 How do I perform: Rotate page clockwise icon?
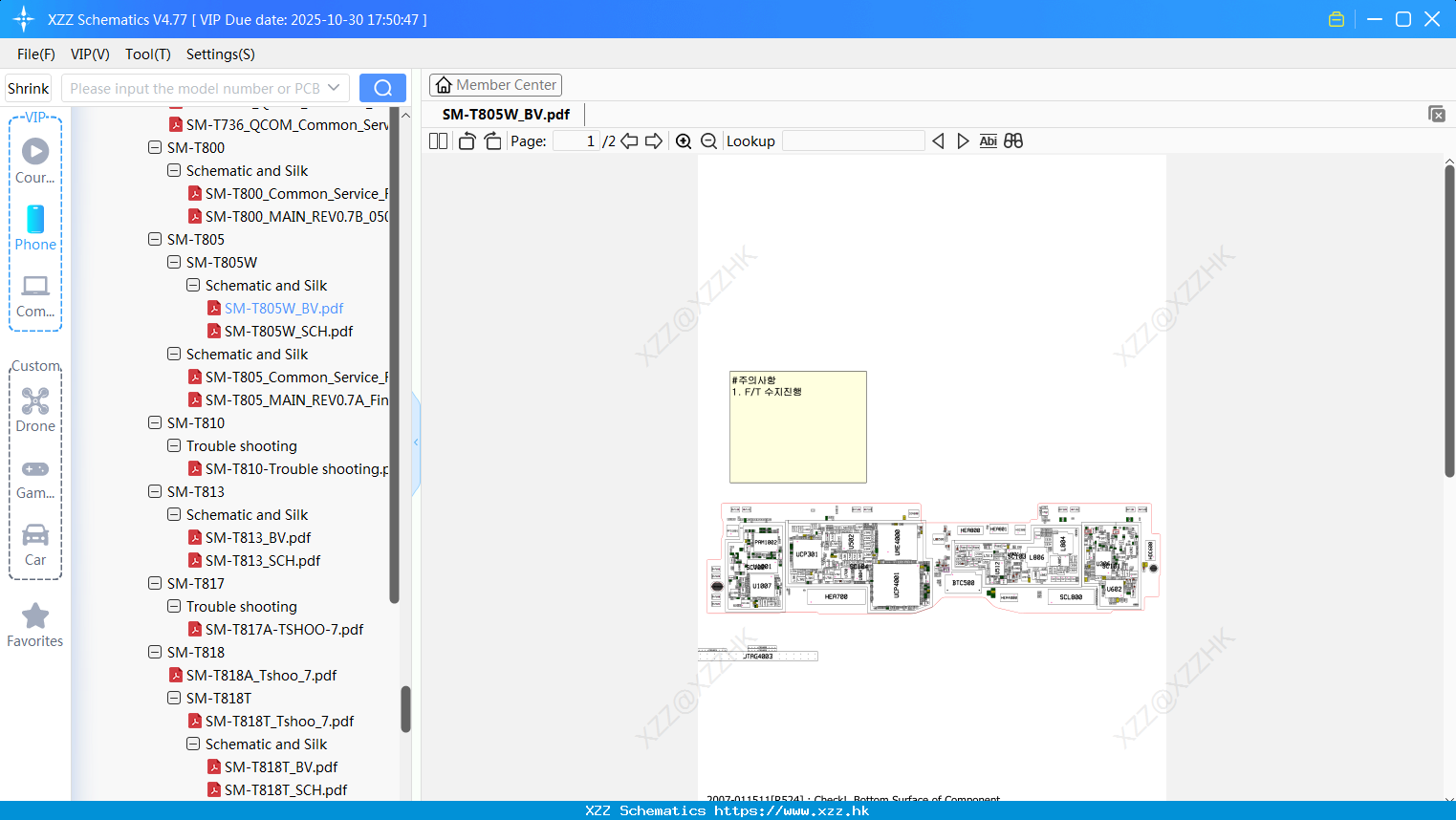[x=492, y=140]
